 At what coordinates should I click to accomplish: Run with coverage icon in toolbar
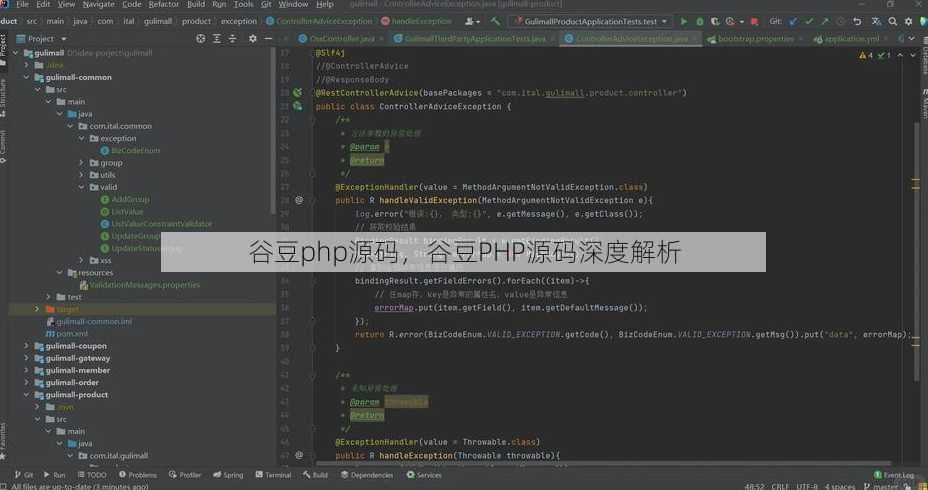coord(715,21)
